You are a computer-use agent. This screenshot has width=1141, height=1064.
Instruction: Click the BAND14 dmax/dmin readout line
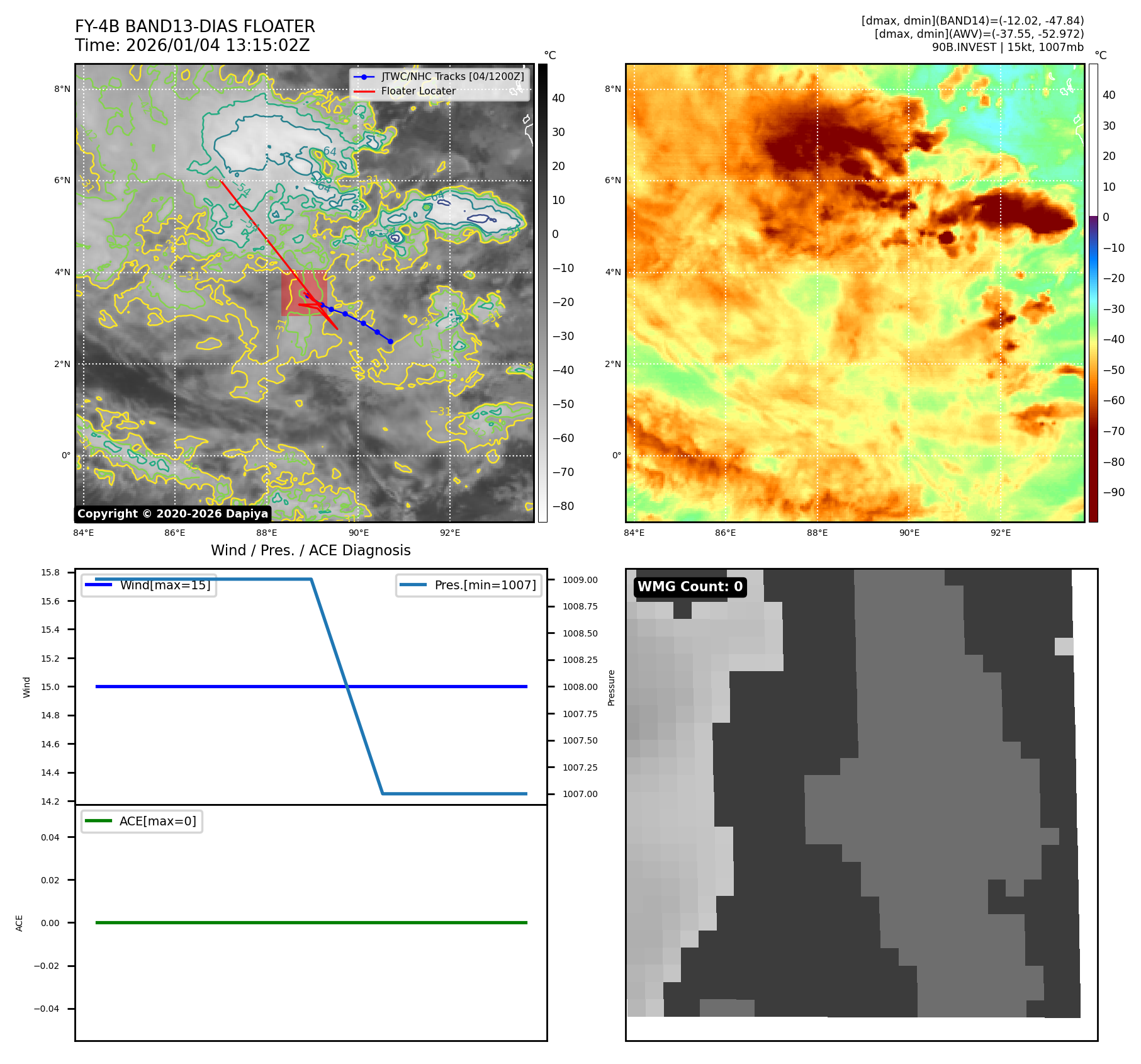pos(972,21)
